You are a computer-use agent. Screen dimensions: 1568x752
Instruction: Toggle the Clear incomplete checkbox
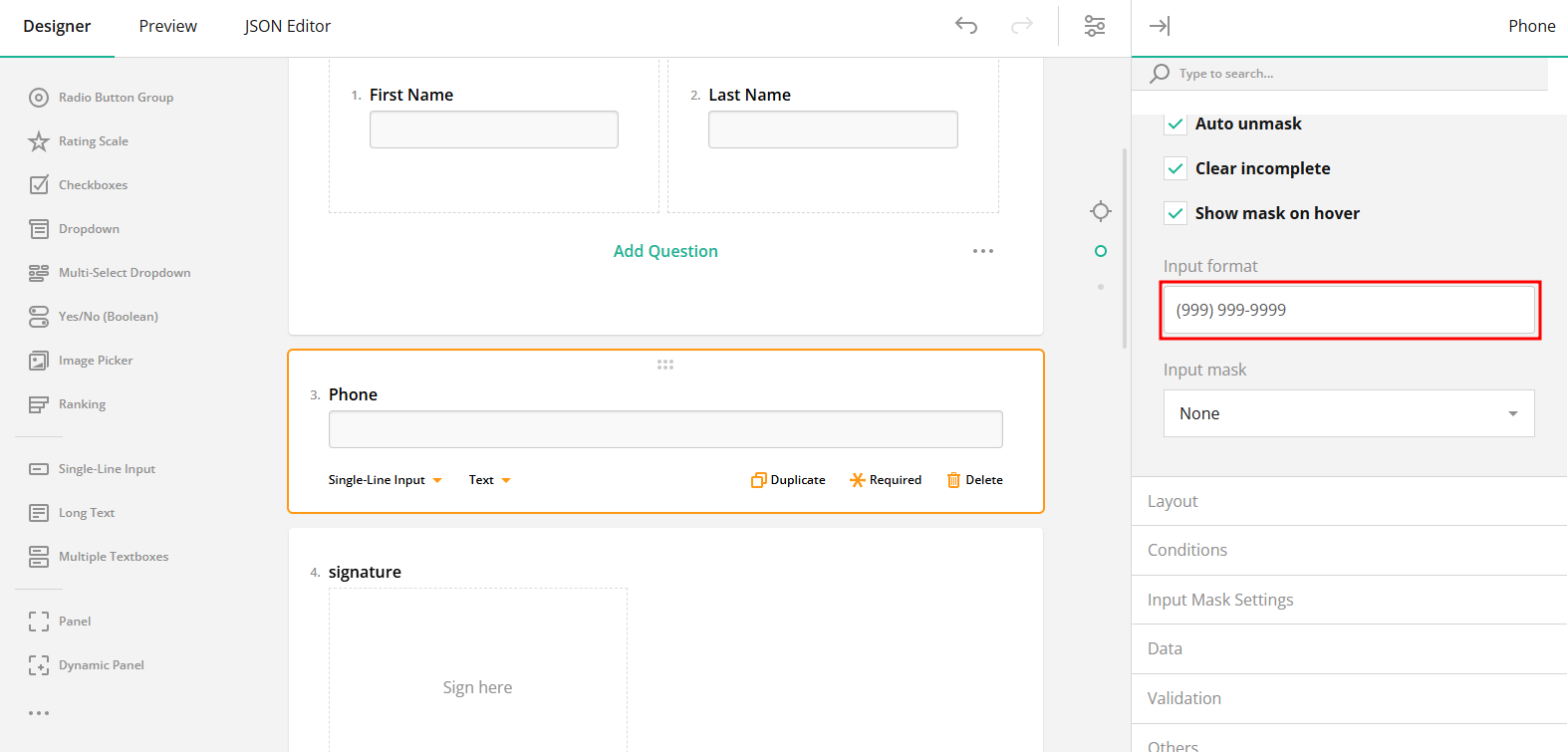[x=1176, y=169]
